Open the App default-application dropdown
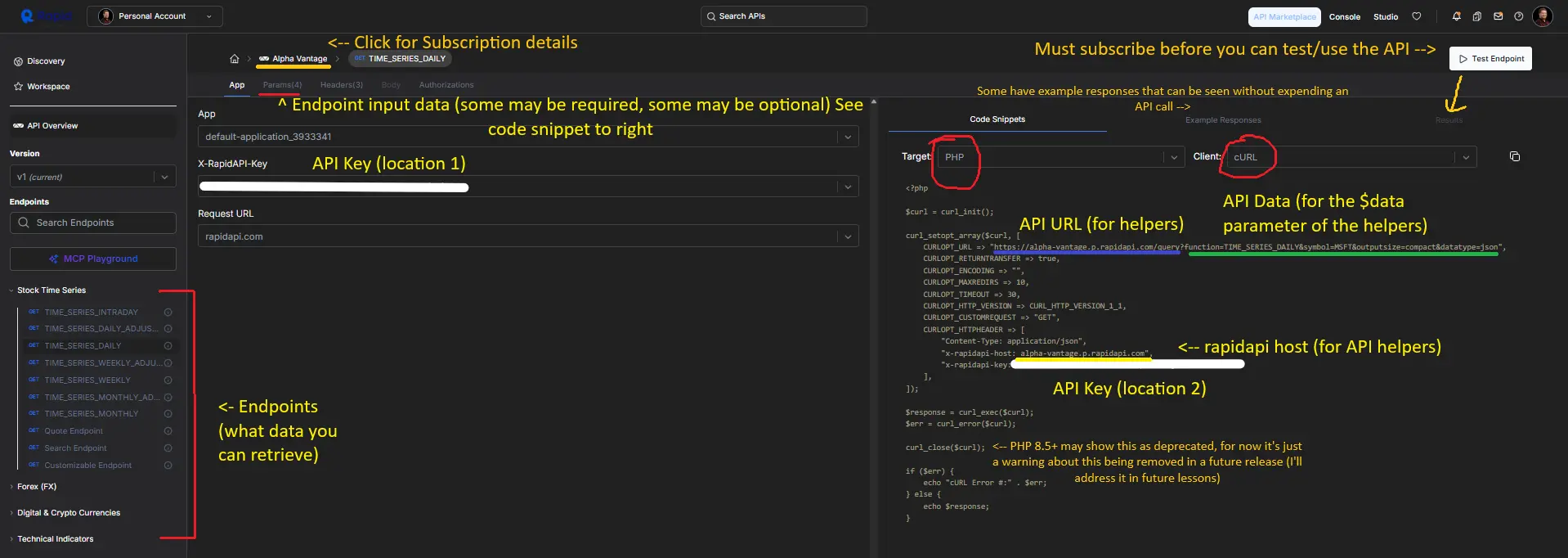The image size is (1568, 558). click(x=528, y=137)
